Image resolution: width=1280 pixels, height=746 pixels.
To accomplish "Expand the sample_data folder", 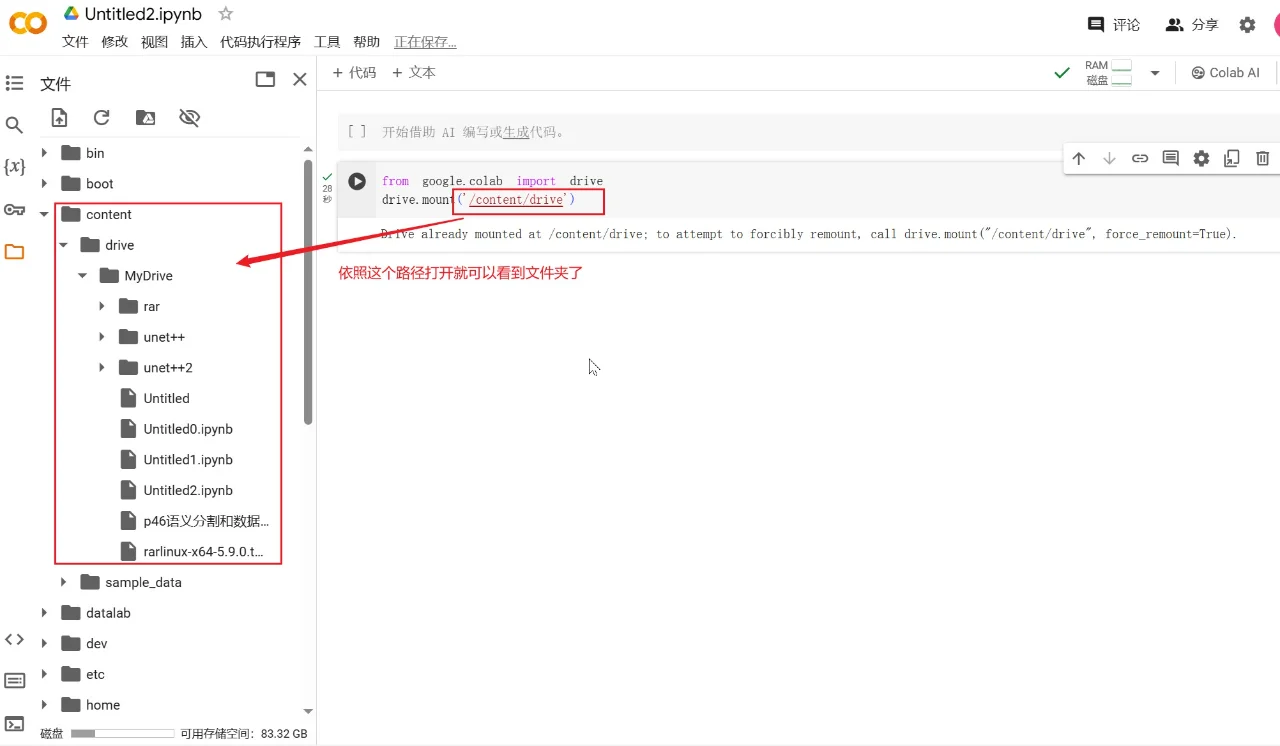I will click(x=63, y=582).
